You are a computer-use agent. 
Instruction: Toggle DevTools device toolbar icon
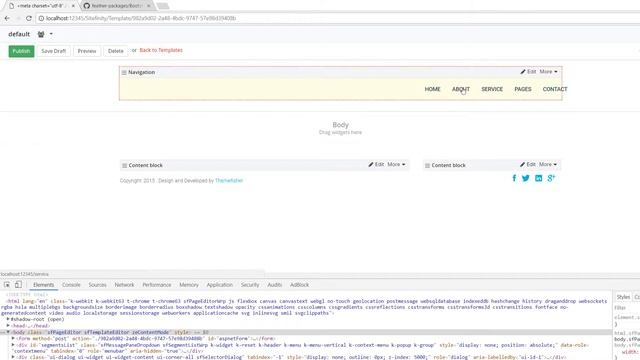(18, 285)
